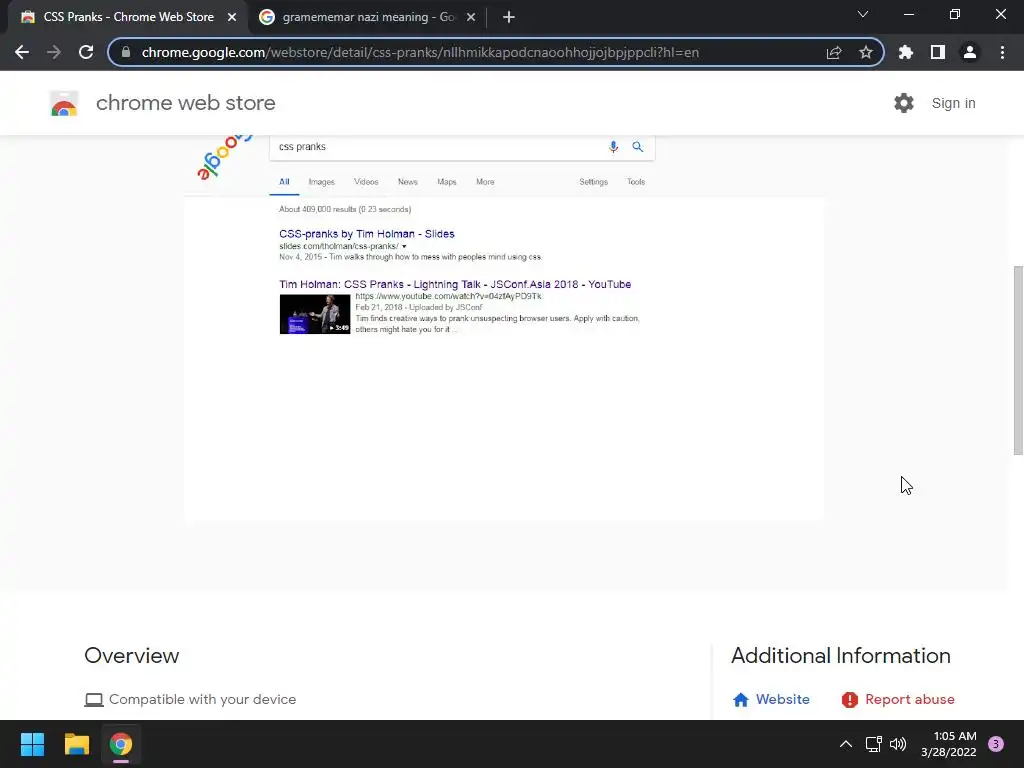Click the volume speaker tray icon
The width and height of the screenshot is (1024, 768).
click(898, 744)
